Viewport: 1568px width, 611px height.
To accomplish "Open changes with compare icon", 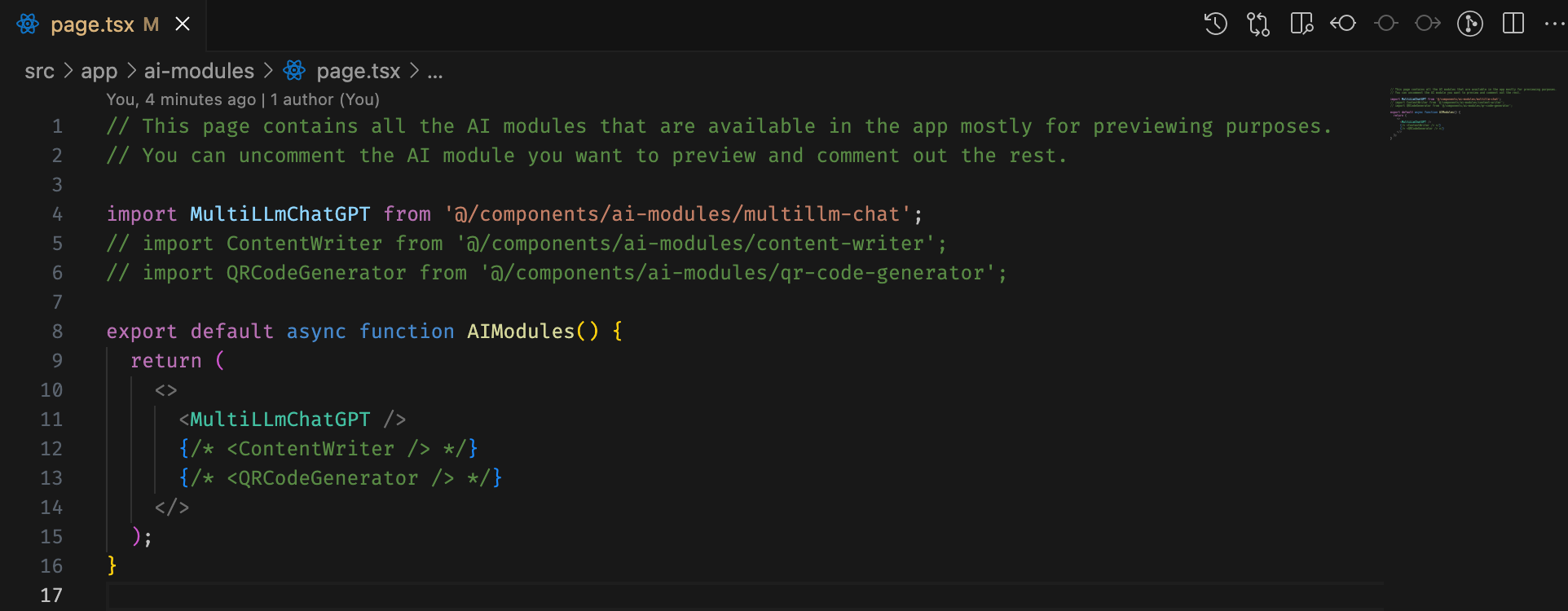I will (x=1258, y=24).
